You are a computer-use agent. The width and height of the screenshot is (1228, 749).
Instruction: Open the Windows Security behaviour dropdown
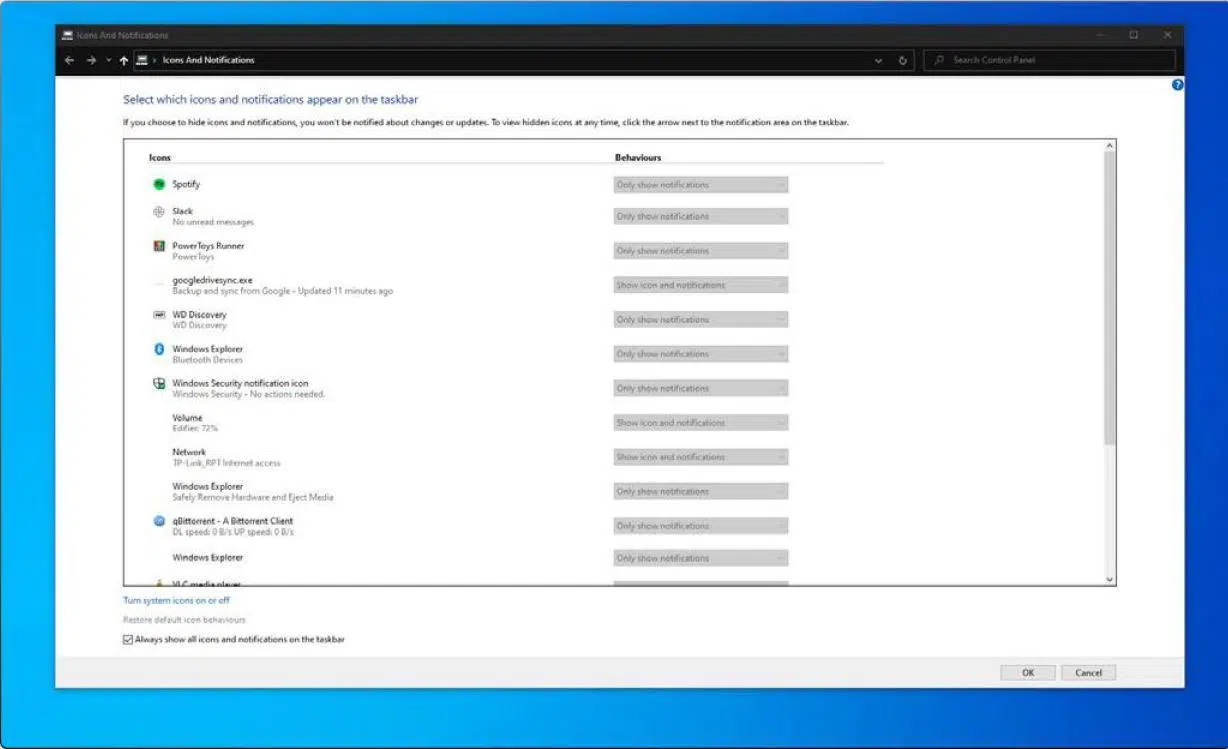click(x=701, y=388)
